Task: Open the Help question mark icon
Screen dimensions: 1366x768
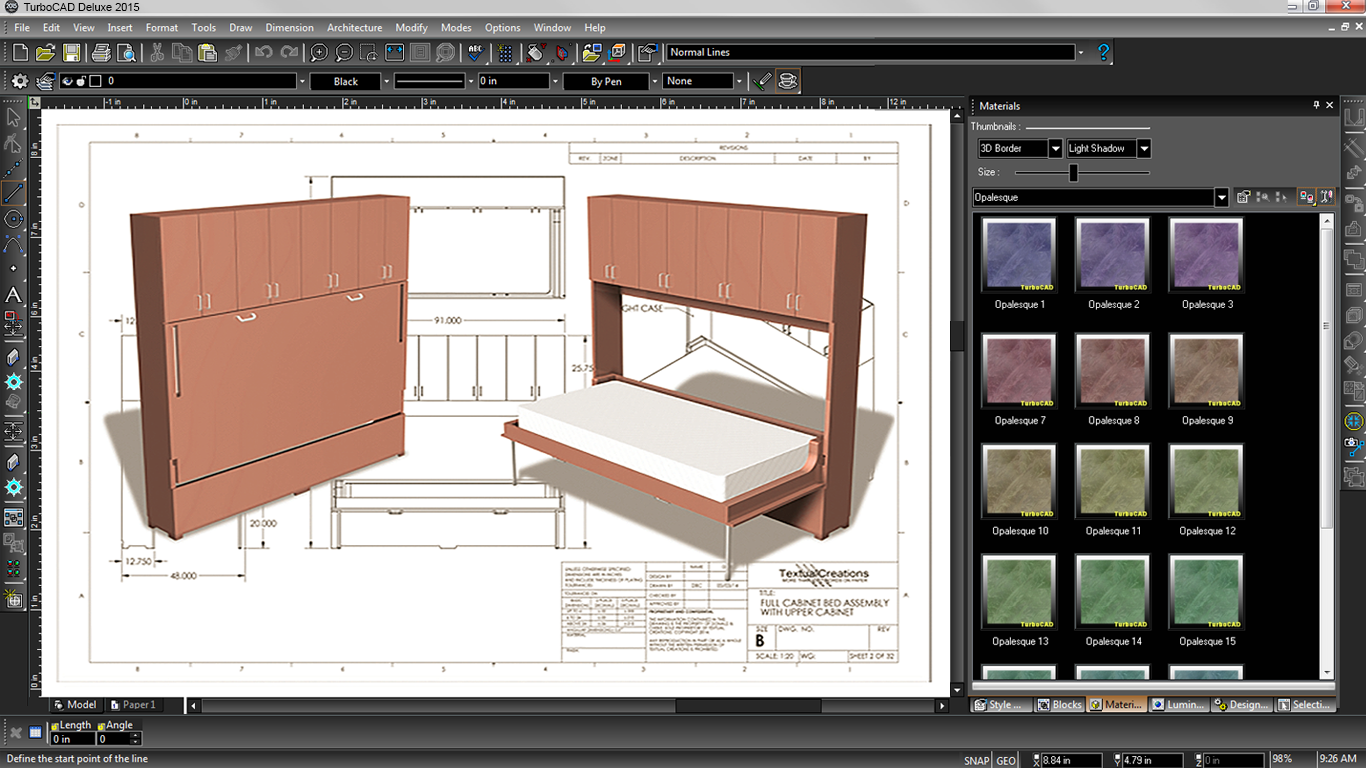Action: tap(1103, 52)
